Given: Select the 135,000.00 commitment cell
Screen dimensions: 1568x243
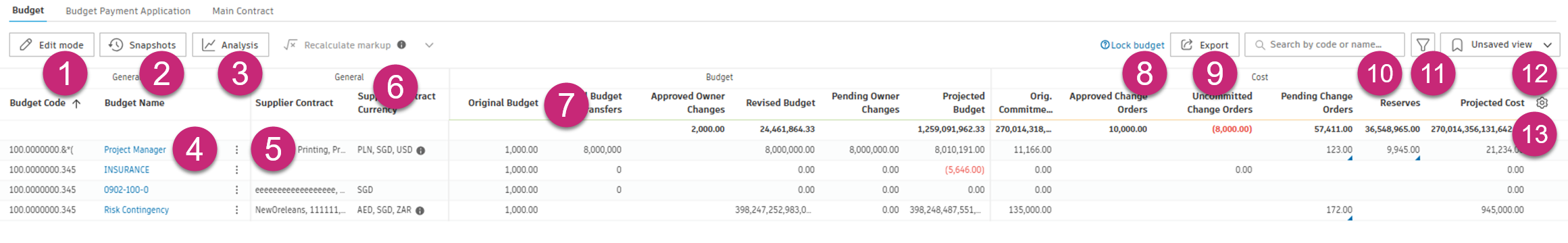Looking at the screenshot, I should click(x=1030, y=211).
